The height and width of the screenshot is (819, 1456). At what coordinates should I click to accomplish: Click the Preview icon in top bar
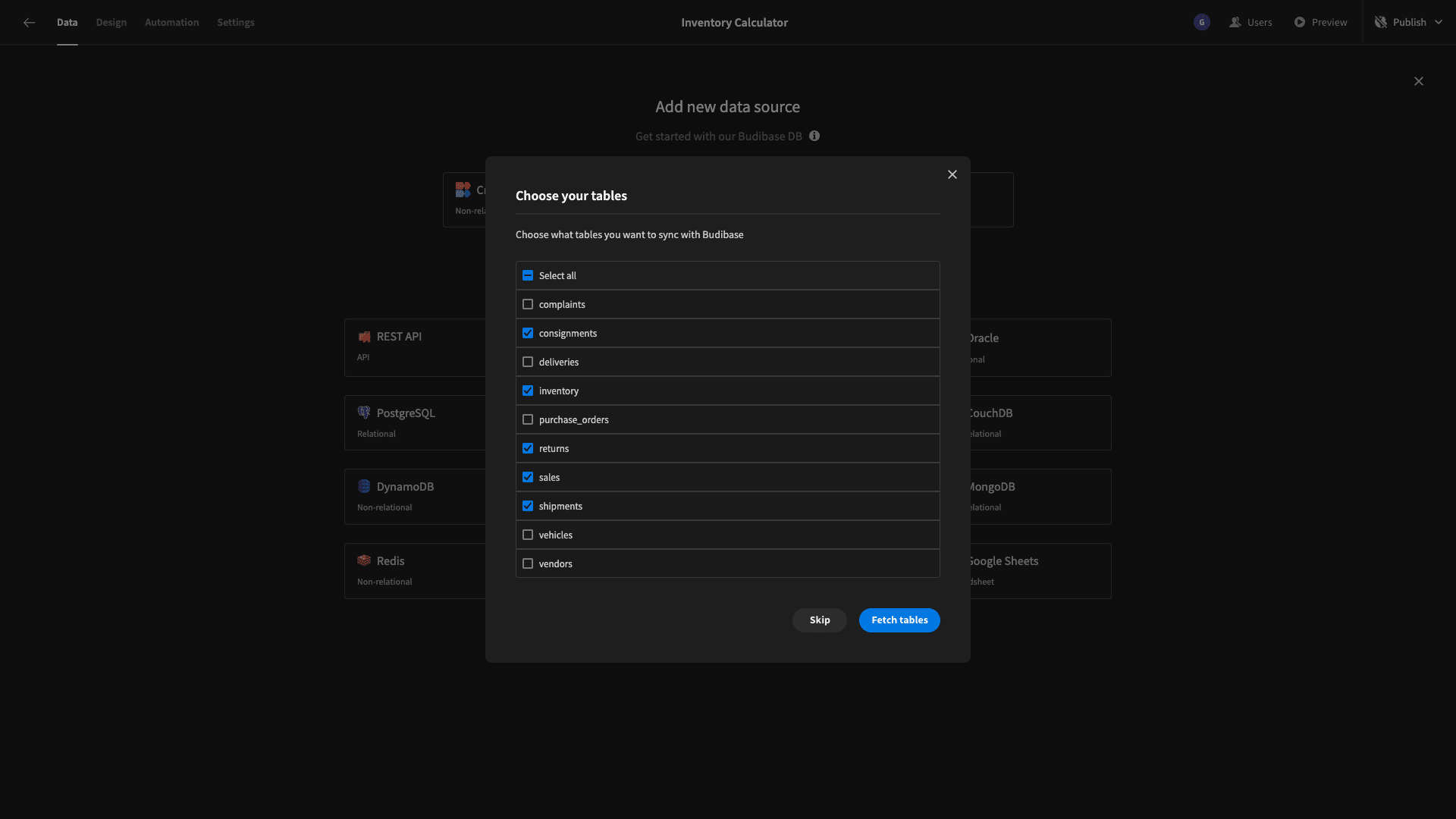1300,22
